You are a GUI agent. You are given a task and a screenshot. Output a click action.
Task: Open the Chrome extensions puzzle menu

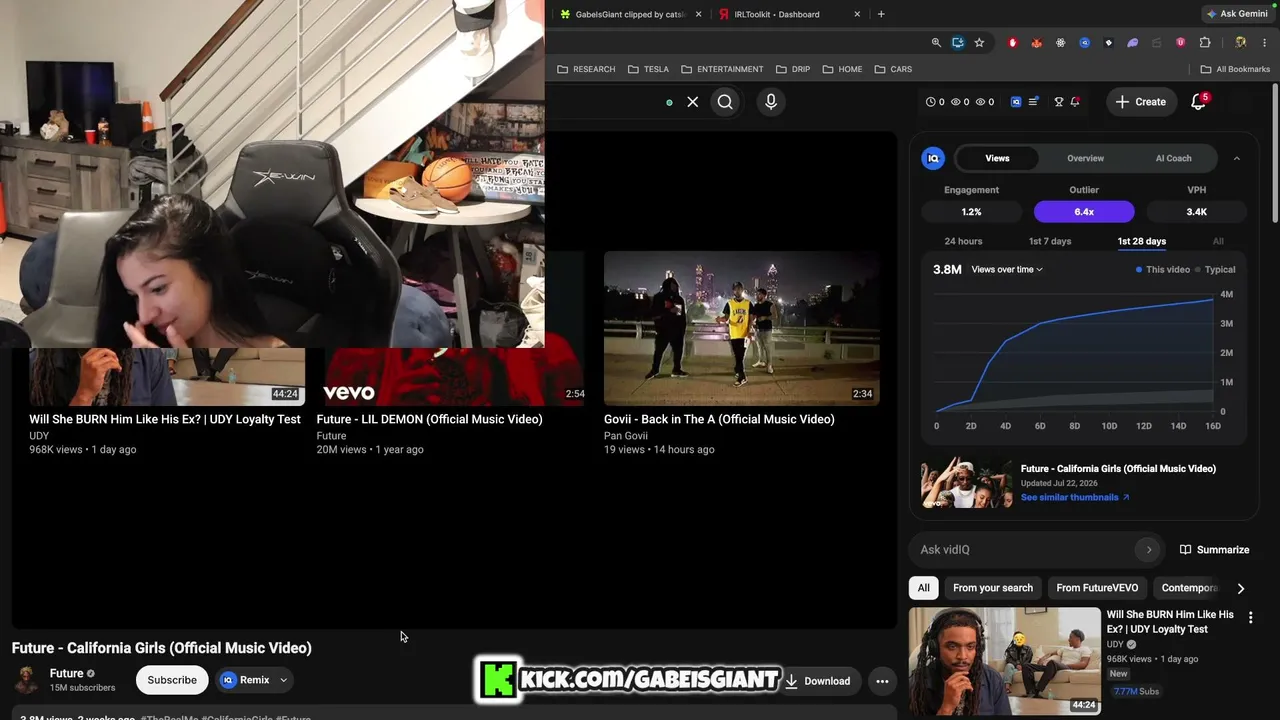pyautogui.click(x=1205, y=43)
